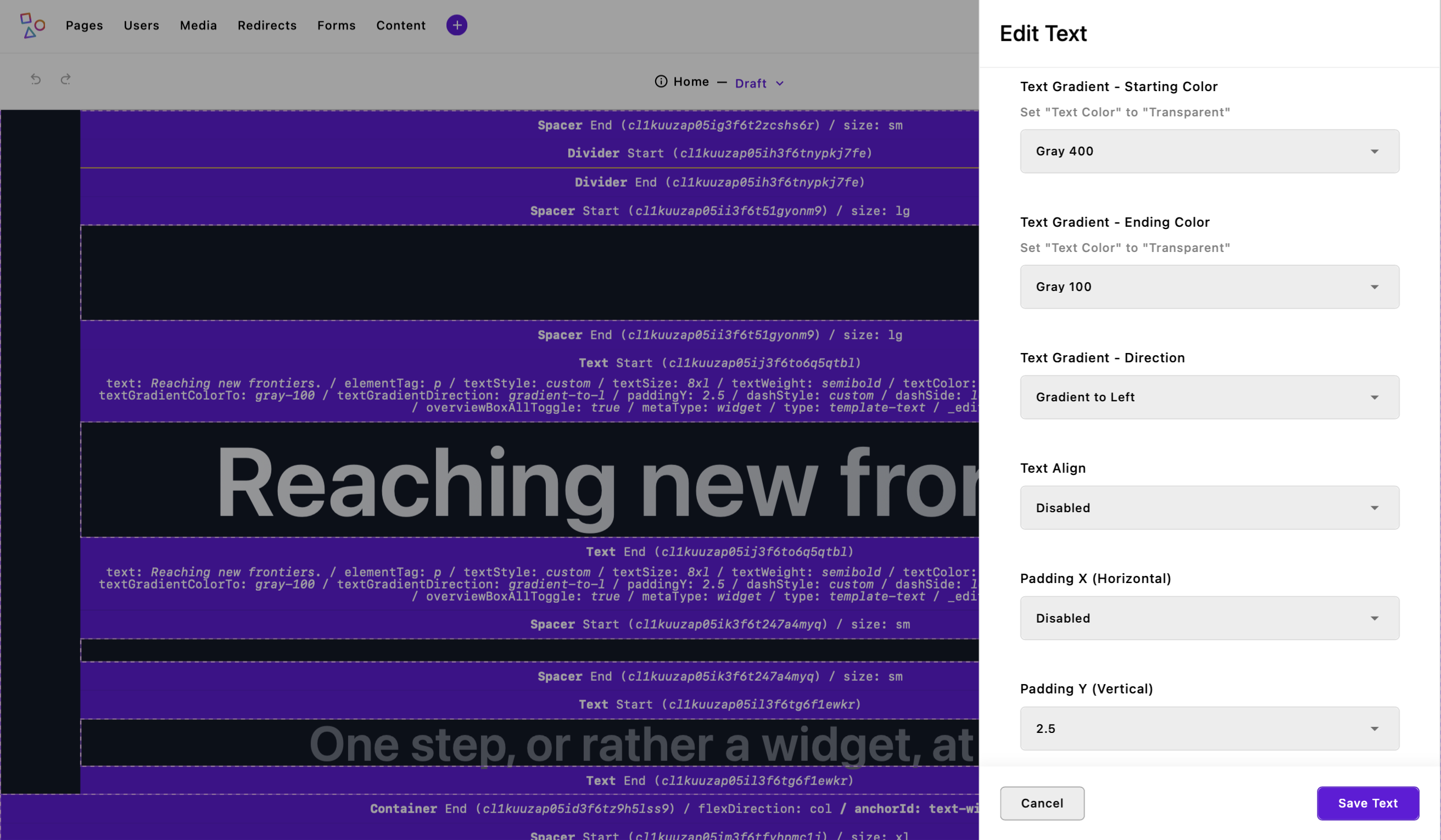Open the Text Align dropdown

[x=1209, y=507]
